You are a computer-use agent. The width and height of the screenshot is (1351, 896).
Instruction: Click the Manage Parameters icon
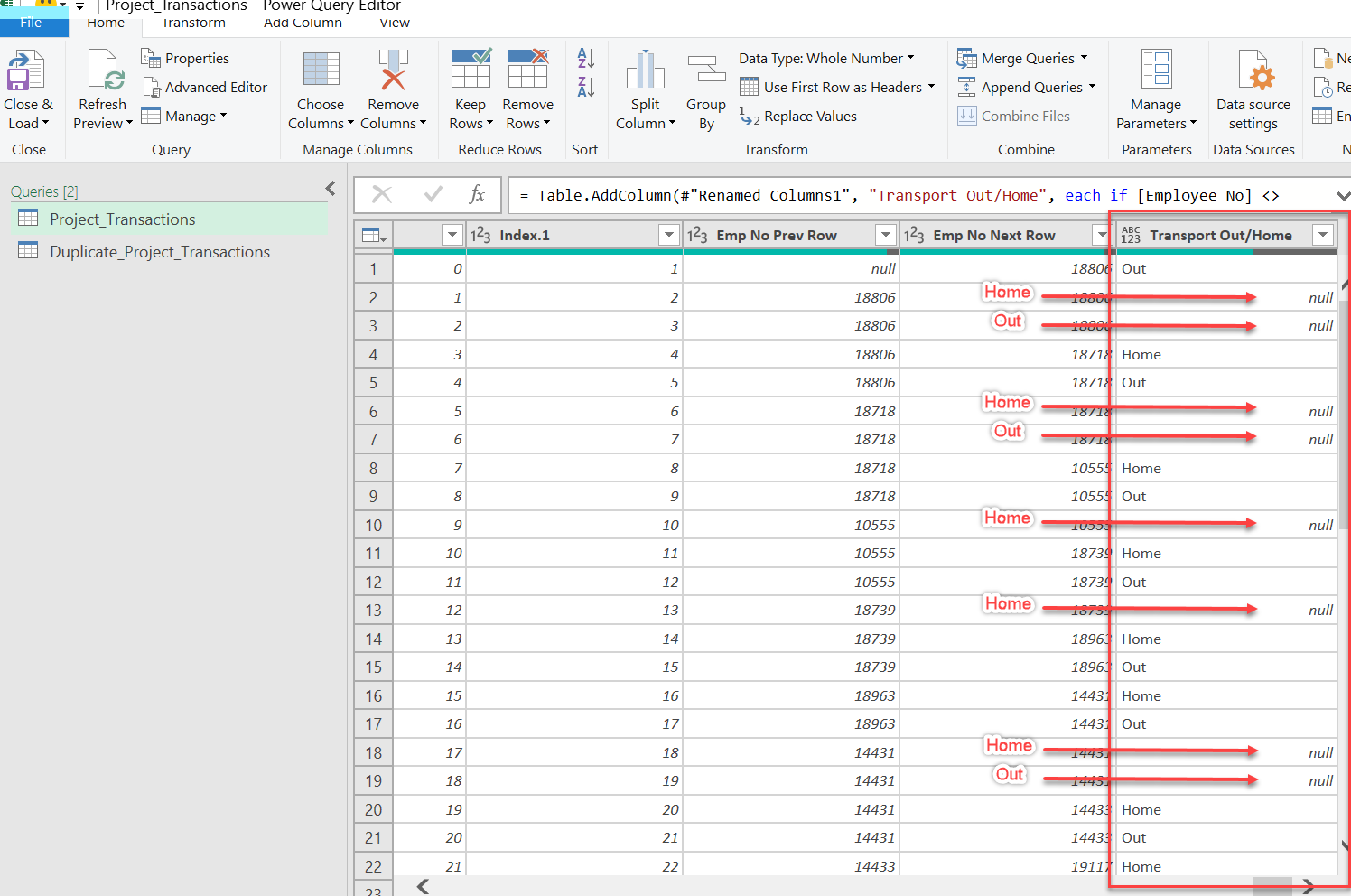[x=1156, y=70]
